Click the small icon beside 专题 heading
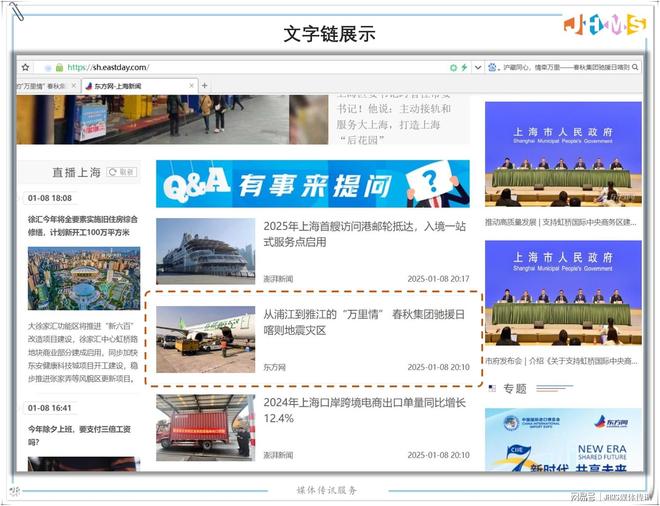 click(x=492, y=388)
